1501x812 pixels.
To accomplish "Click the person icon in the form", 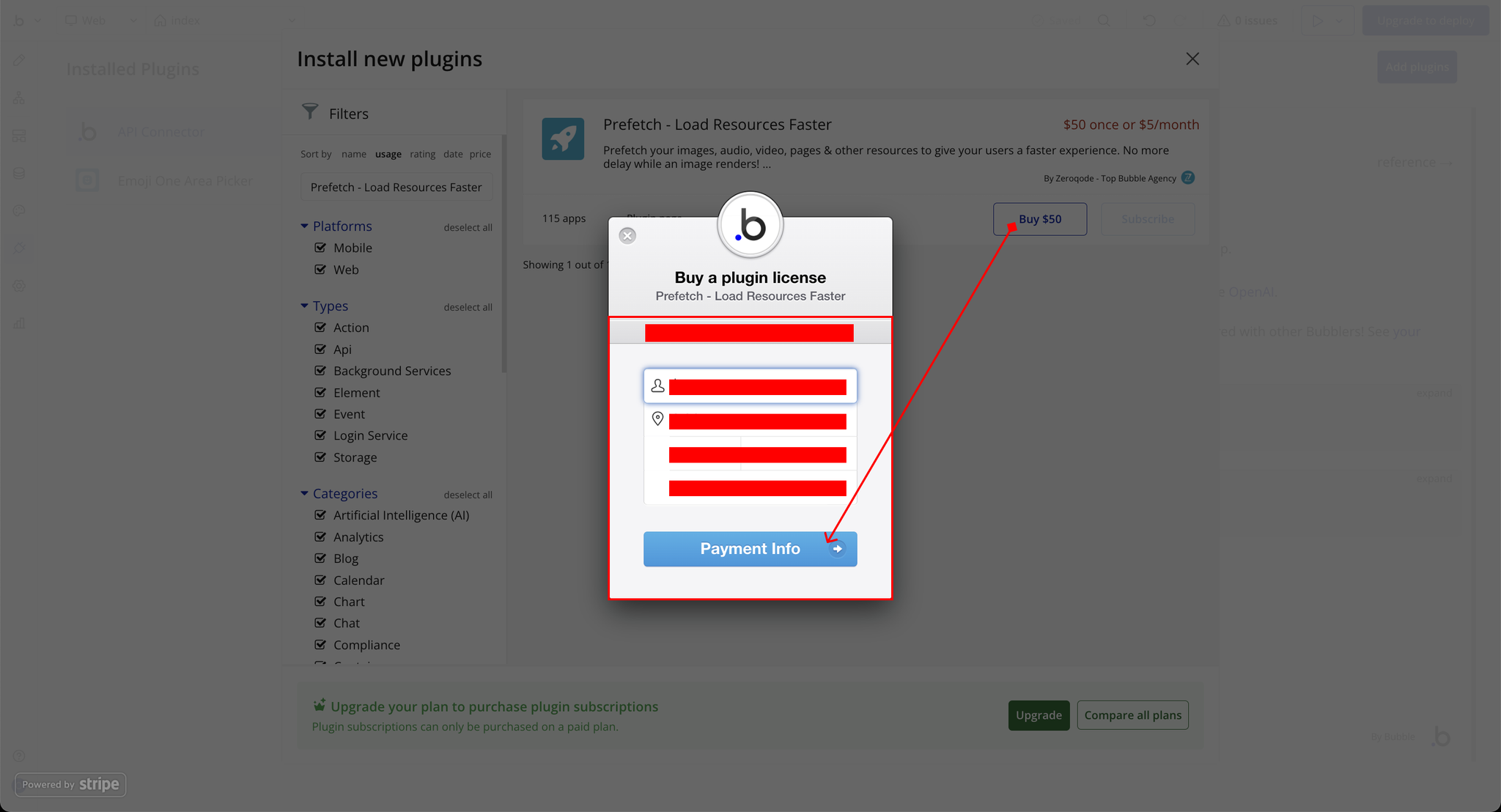I will 657,385.
